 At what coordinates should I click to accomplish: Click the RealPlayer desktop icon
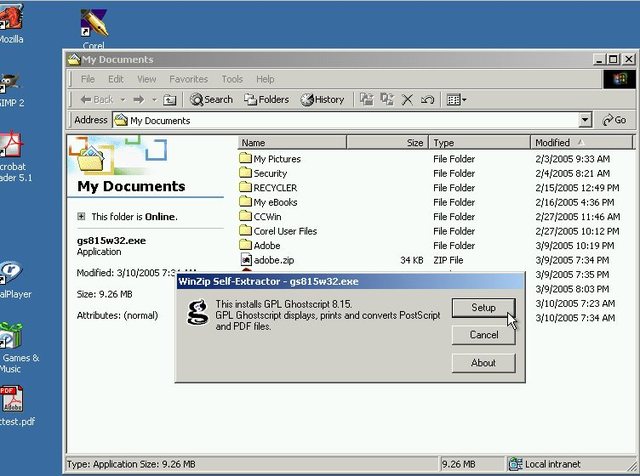(x=14, y=280)
